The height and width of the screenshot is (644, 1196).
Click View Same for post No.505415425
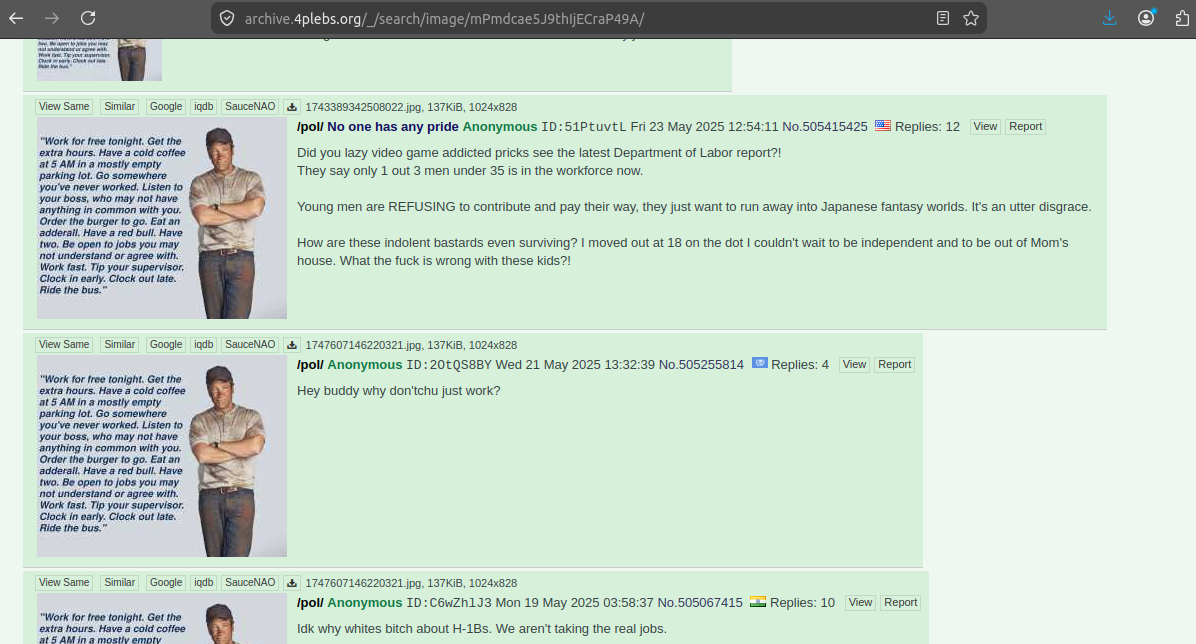tap(64, 107)
